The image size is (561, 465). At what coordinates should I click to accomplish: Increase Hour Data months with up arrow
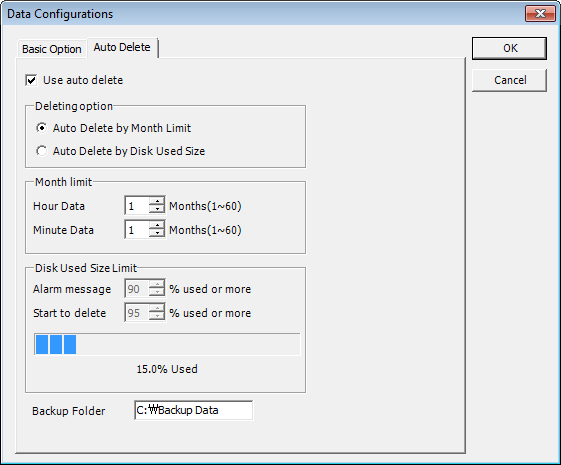pos(157,201)
